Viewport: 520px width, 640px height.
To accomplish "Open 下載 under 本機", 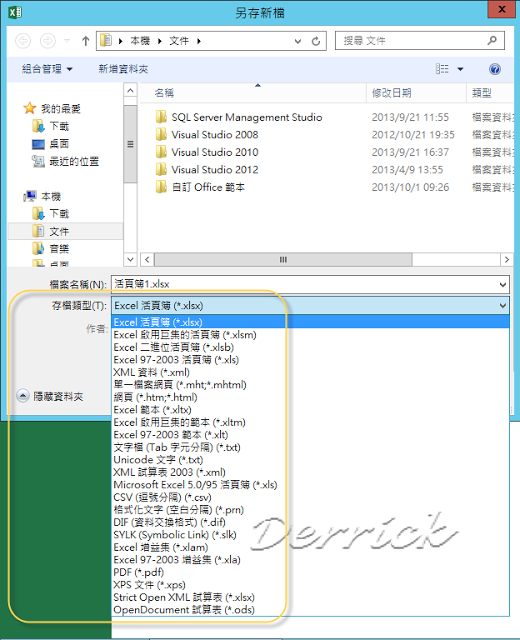I will pos(59,213).
